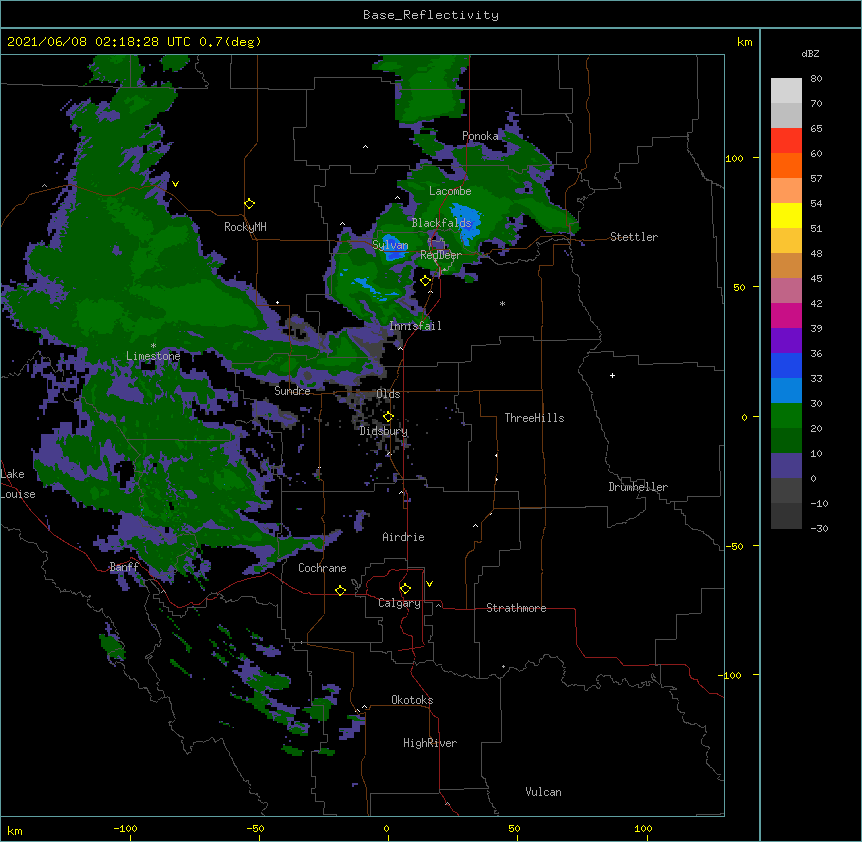Select the Innisfail label
Viewport: 862px width, 842px height.
416,326
